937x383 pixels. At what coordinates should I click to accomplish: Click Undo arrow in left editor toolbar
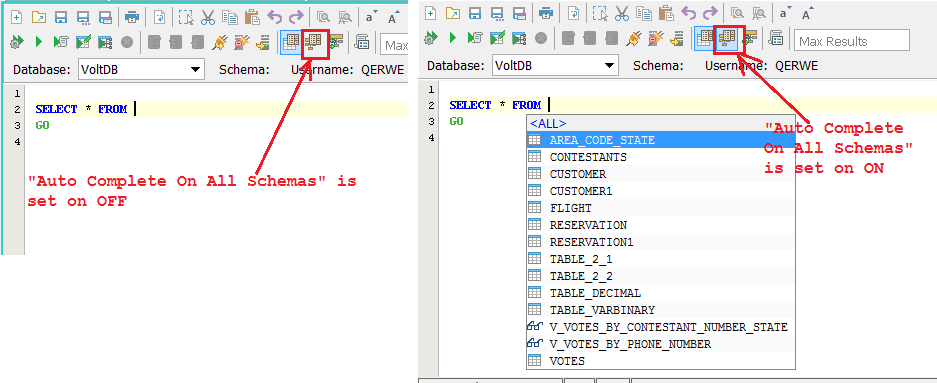275,17
